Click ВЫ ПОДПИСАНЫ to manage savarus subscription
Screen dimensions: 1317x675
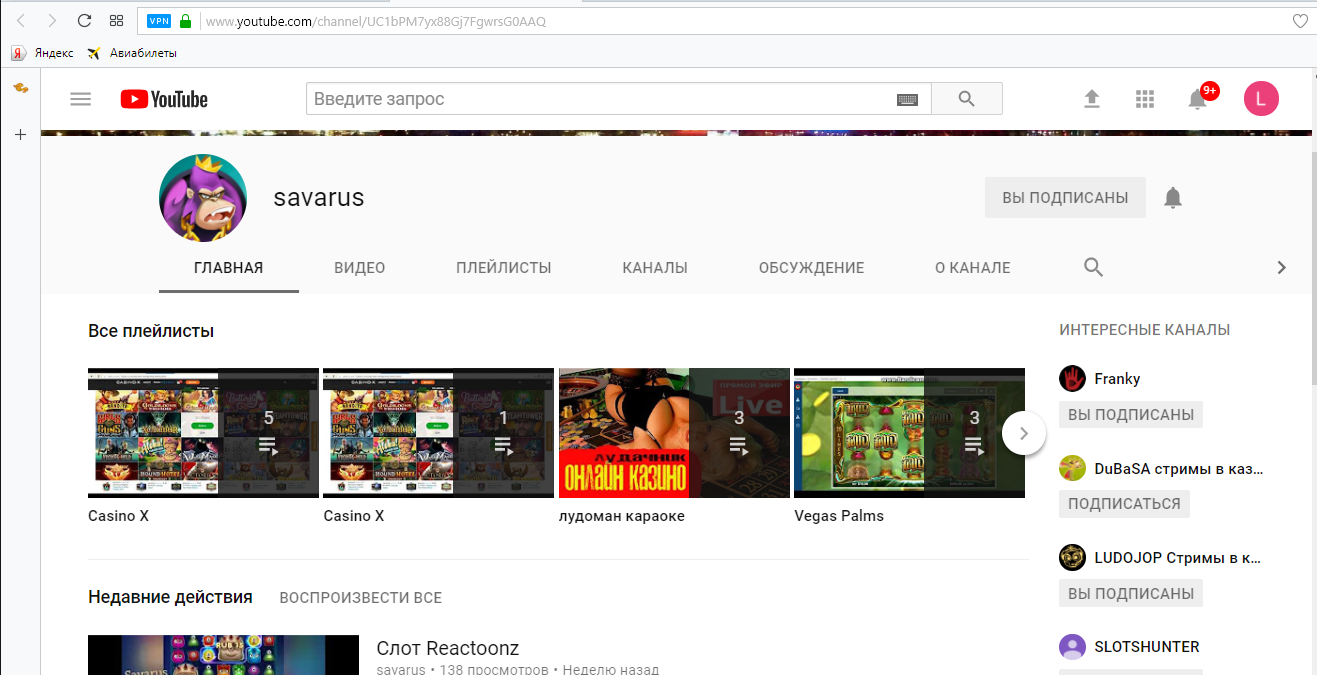coord(1065,197)
